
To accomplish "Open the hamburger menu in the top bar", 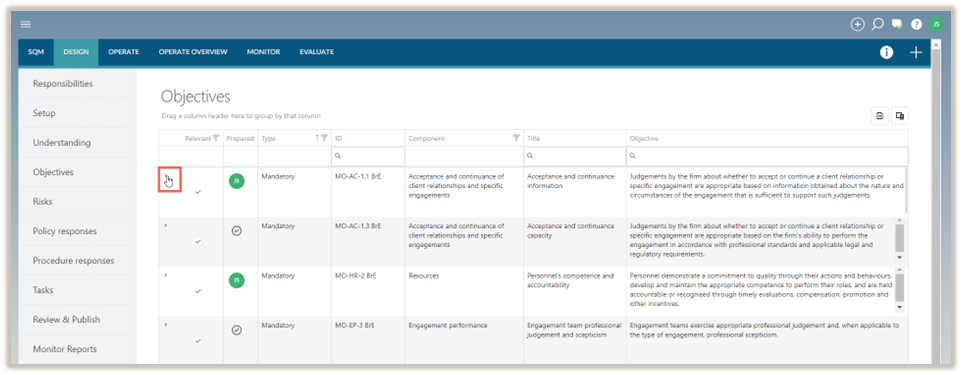I will tap(26, 24).
